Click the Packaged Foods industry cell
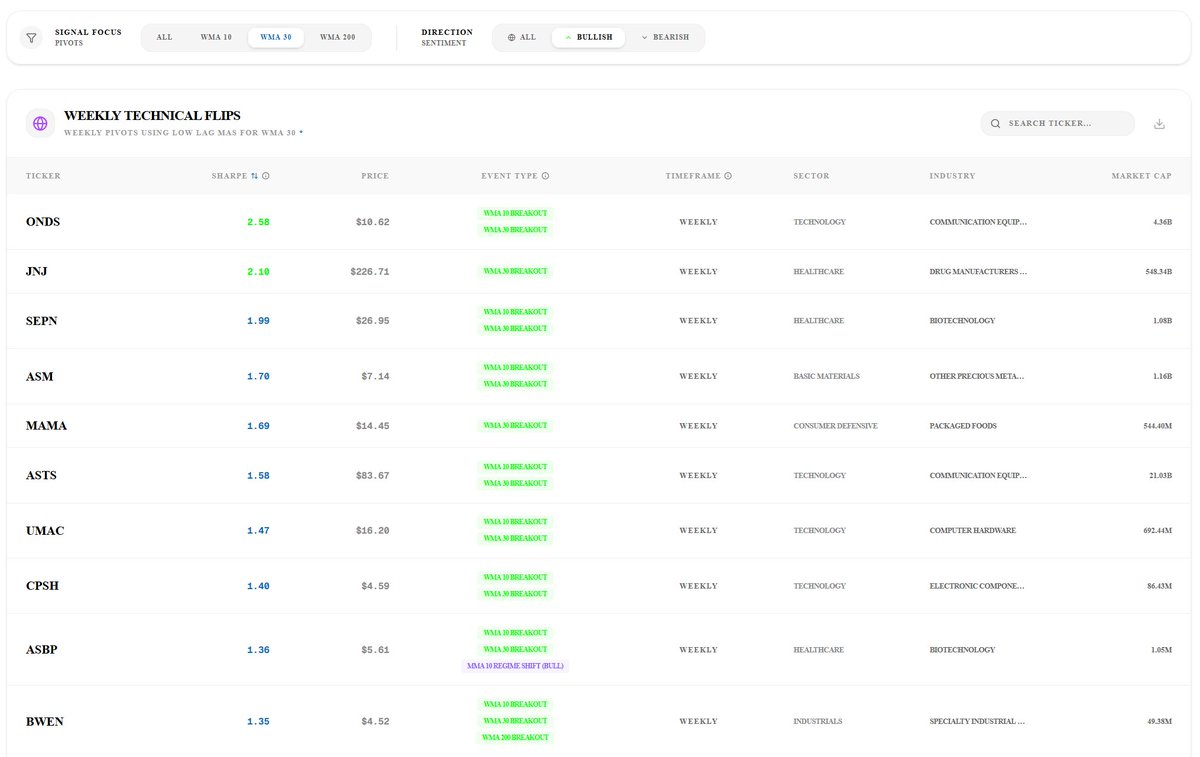Viewport: 1200px width, 757px height. tap(963, 426)
